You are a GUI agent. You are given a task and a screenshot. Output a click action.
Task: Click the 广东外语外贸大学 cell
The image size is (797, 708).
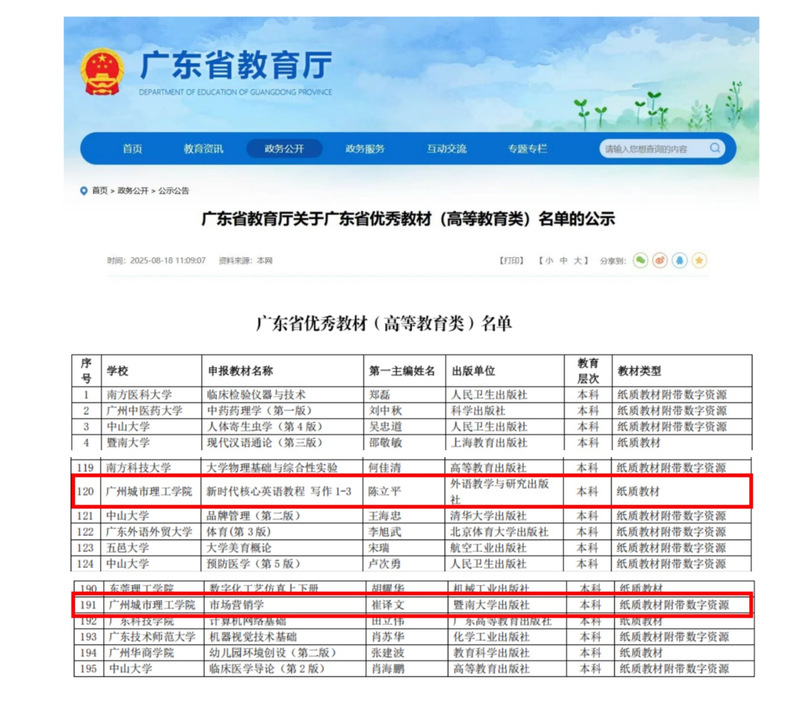[x=149, y=532]
